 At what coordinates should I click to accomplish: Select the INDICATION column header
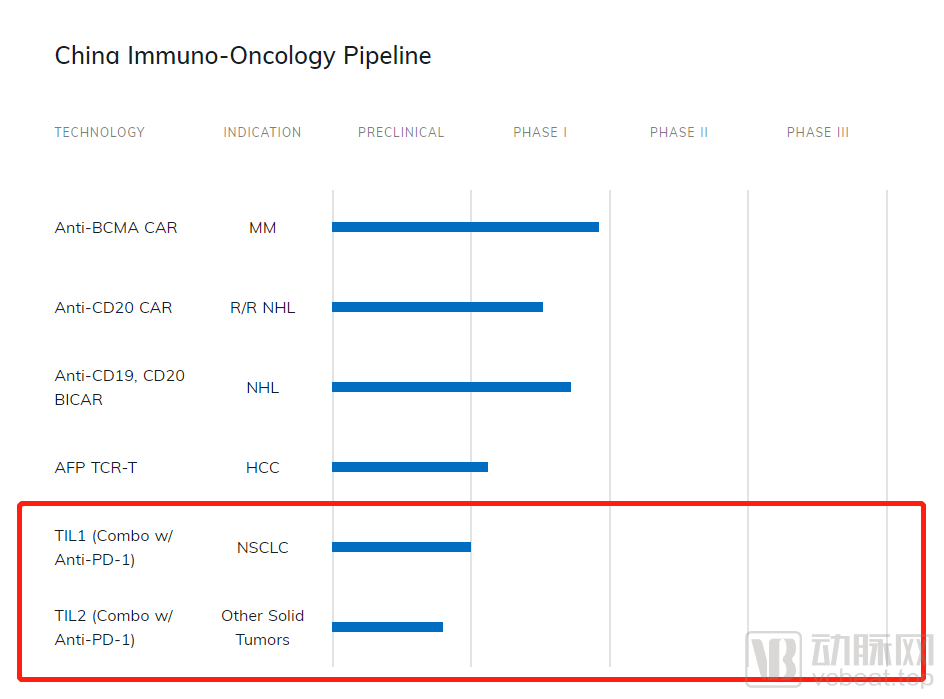tap(262, 132)
